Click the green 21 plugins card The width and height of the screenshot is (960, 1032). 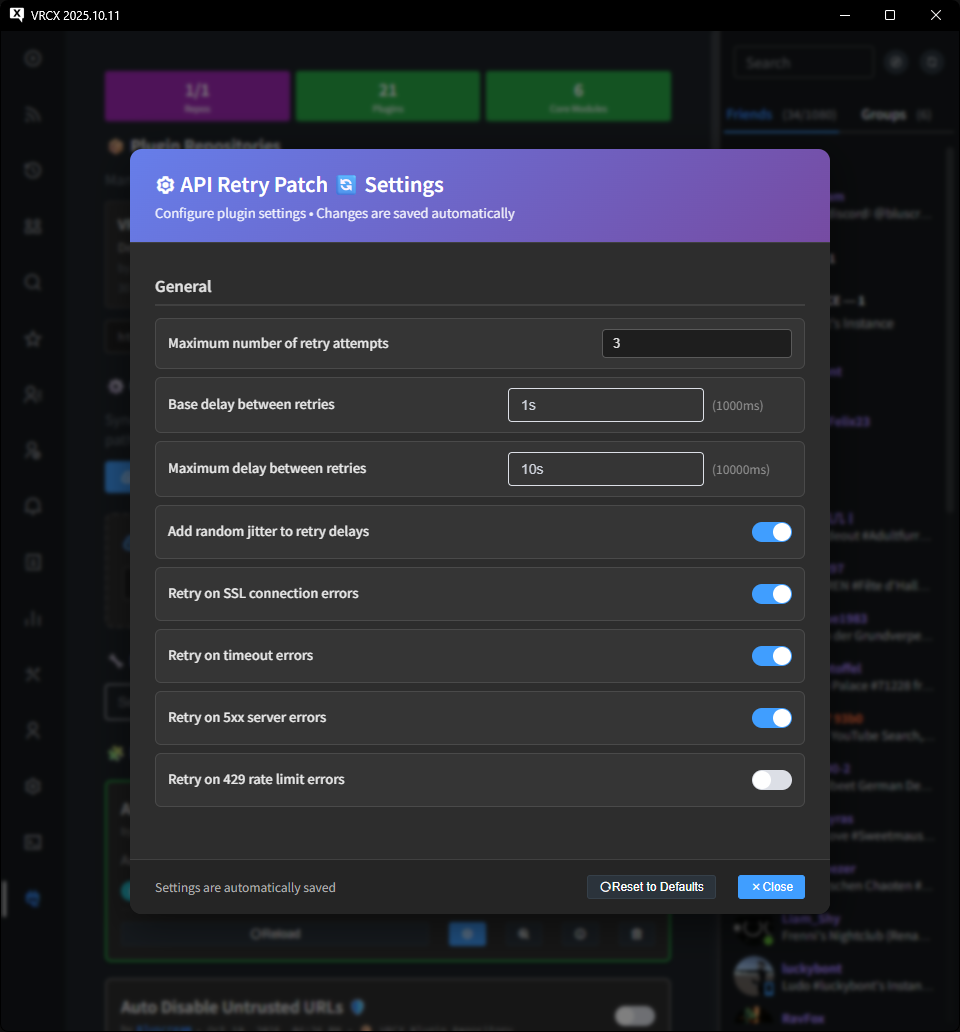388,96
